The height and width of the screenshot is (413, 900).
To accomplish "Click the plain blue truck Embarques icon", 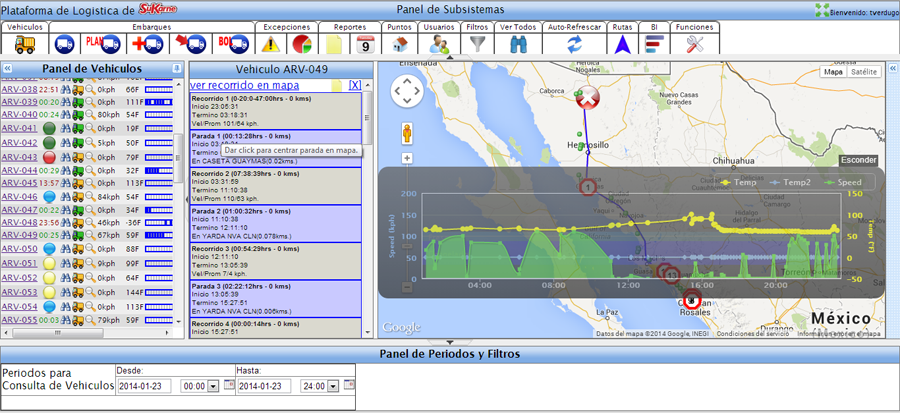I will click(64, 44).
